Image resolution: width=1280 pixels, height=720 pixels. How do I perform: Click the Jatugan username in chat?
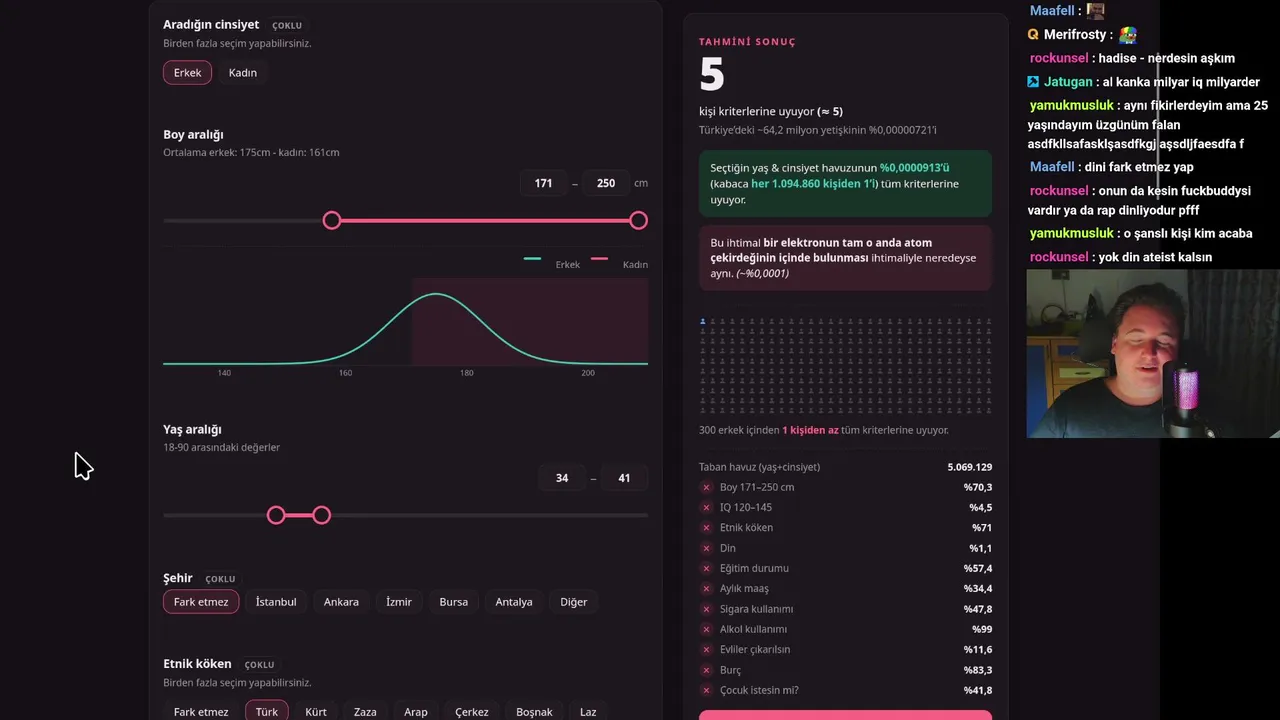(1068, 82)
